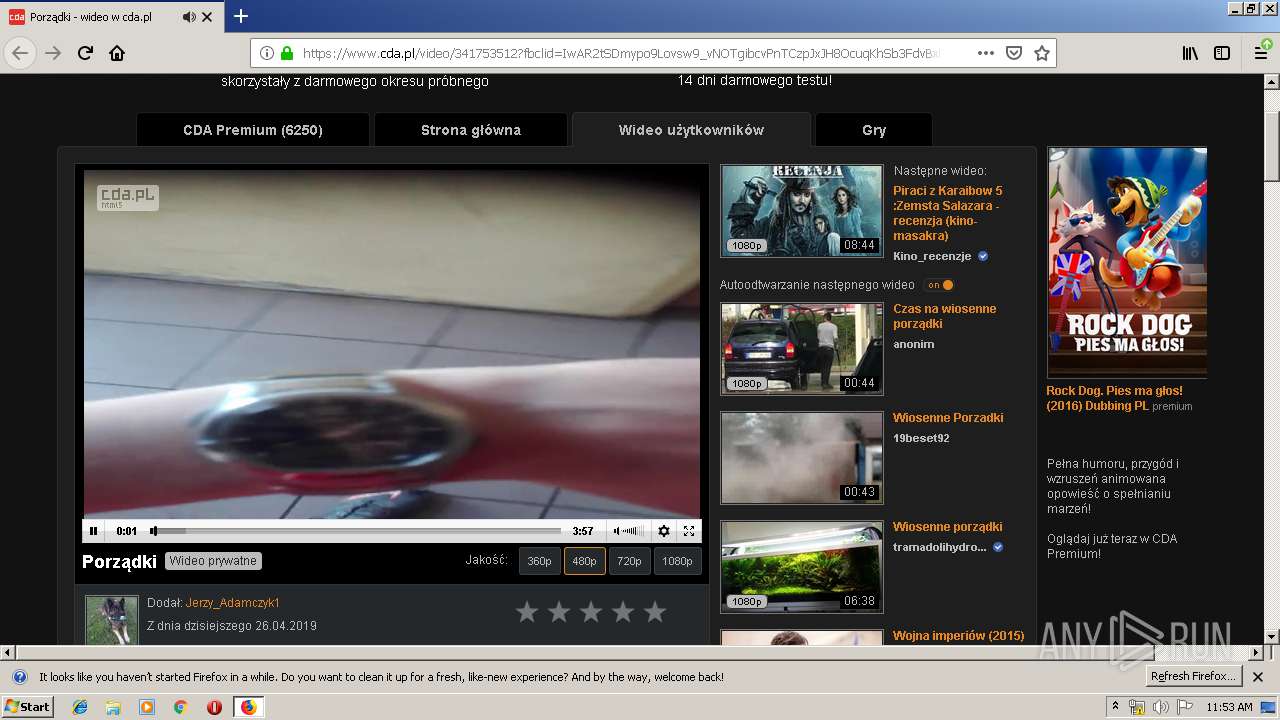Rate the video four stars

click(623, 612)
